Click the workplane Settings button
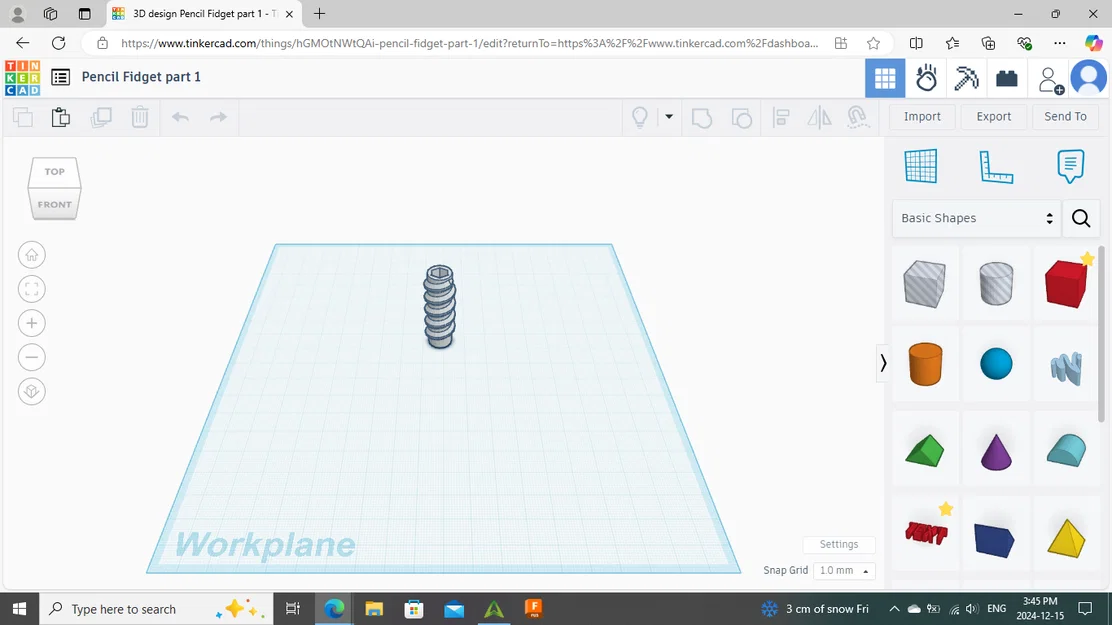 [839, 544]
